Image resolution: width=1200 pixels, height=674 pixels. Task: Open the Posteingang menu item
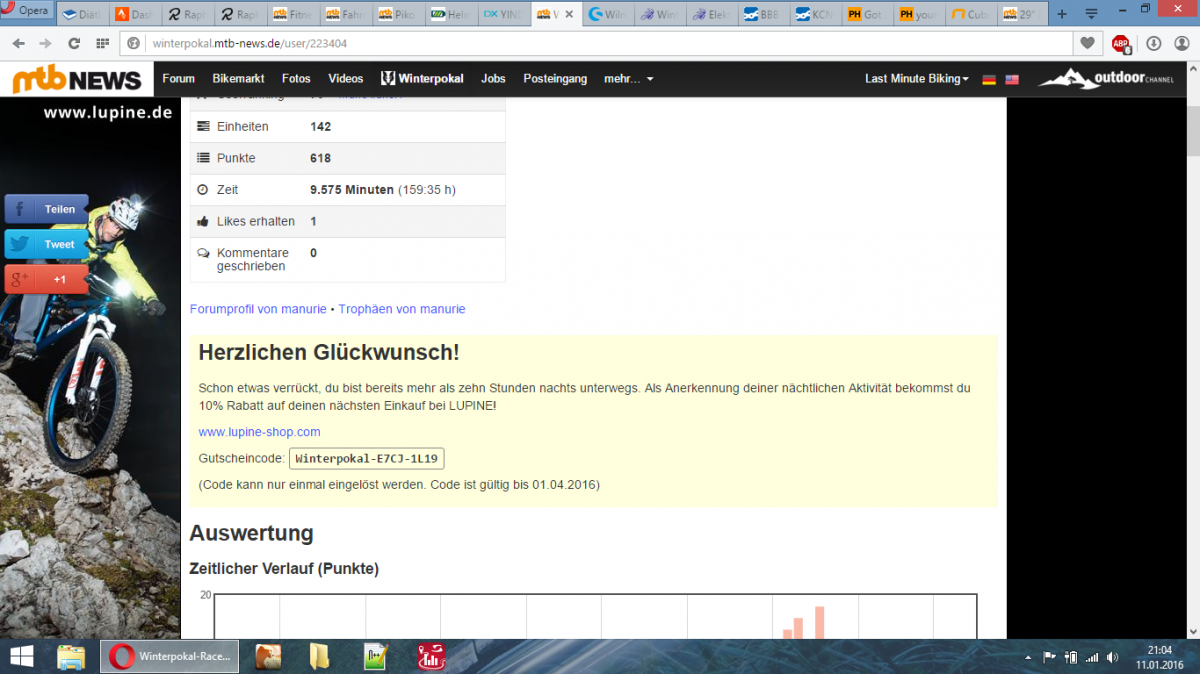pyautogui.click(x=555, y=79)
